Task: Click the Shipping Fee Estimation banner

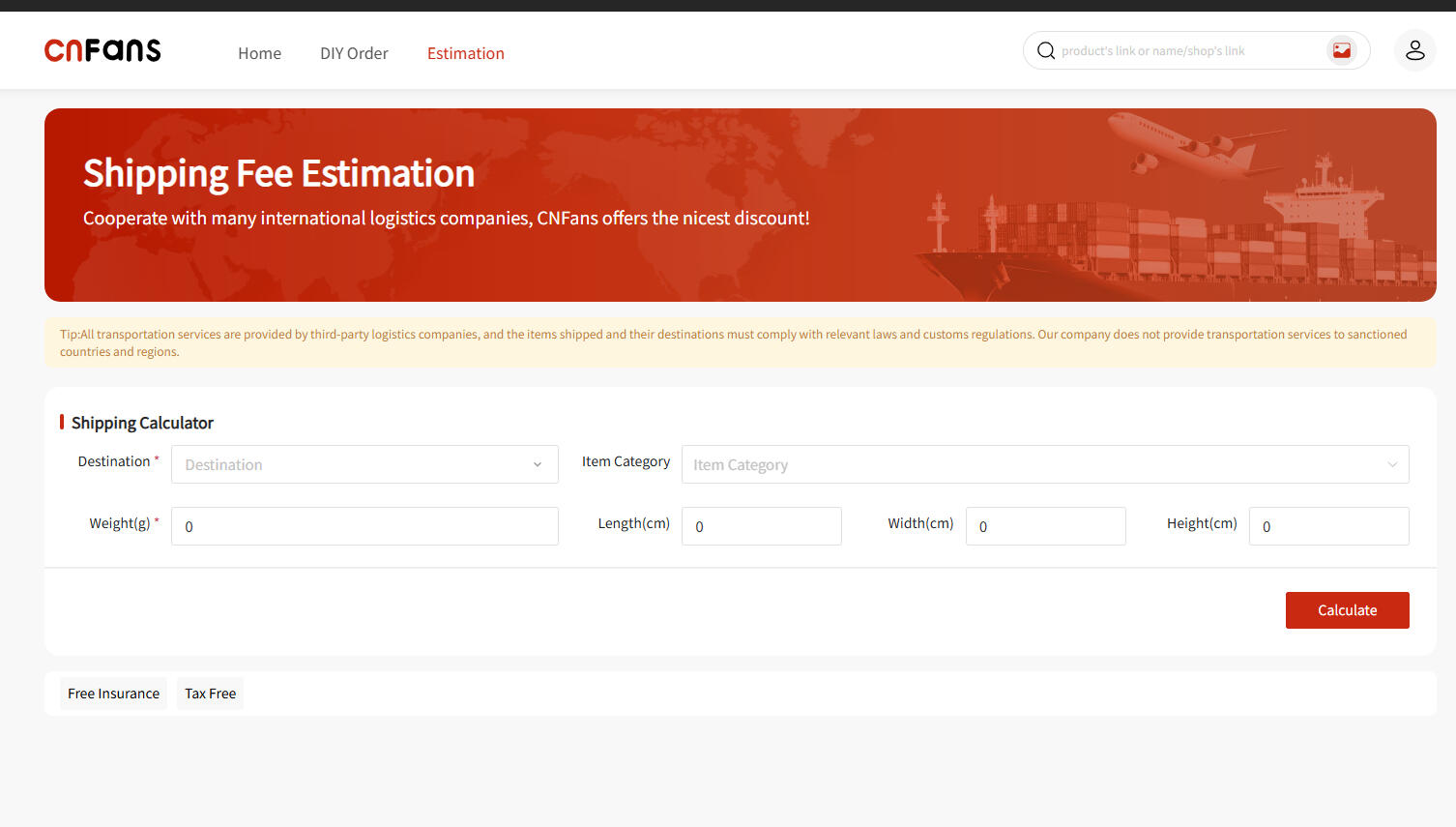Action: tap(740, 205)
